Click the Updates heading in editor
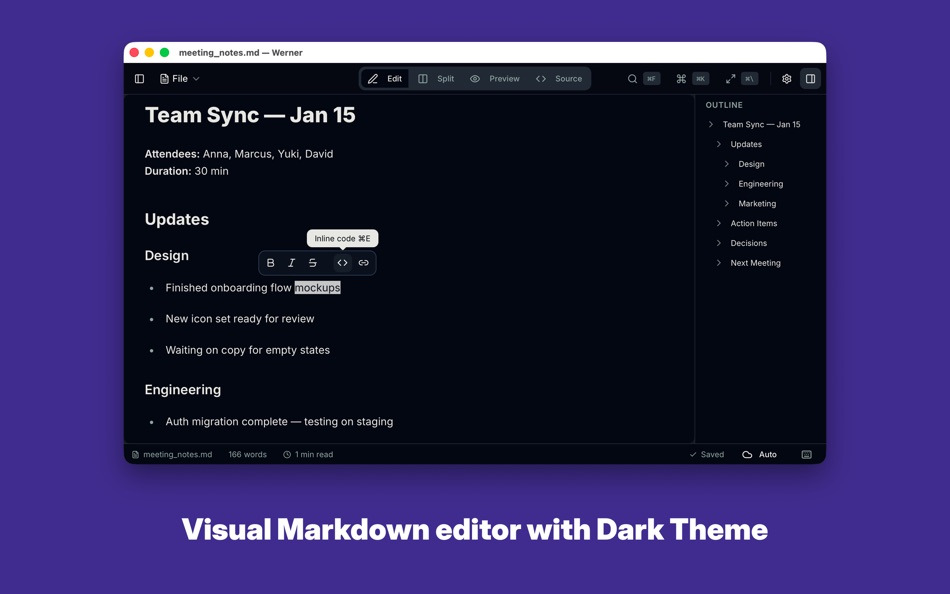Image resolution: width=950 pixels, height=594 pixels. (x=176, y=219)
